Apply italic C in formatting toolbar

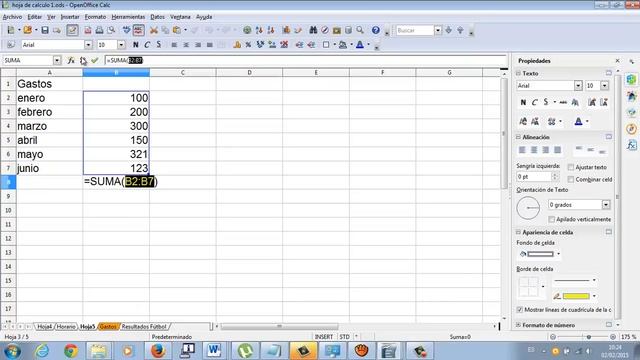pos(147,45)
